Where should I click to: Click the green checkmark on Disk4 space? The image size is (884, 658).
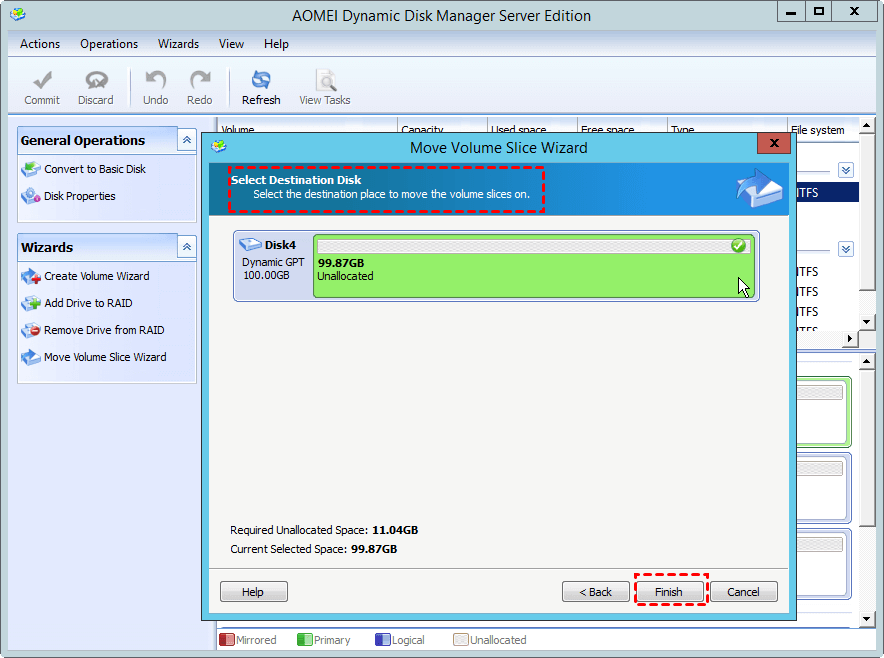[738, 245]
